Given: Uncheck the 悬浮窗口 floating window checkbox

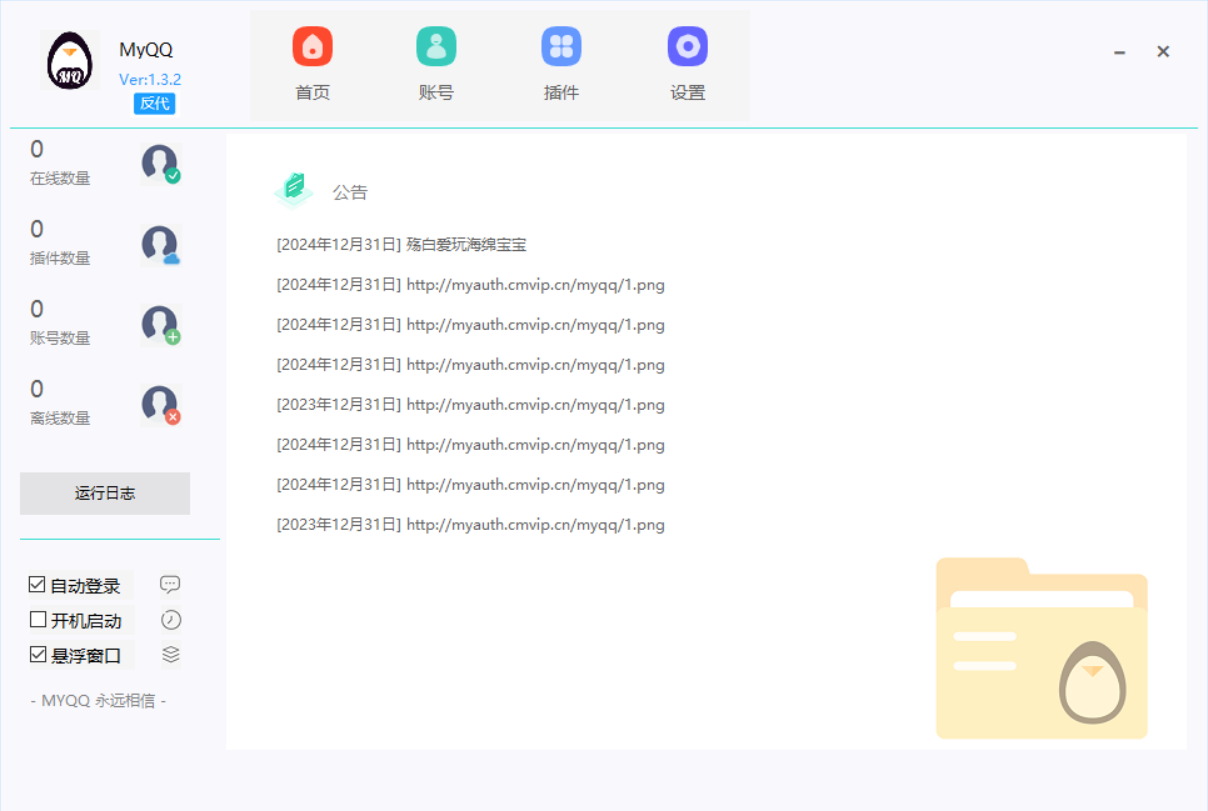Looking at the screenshot, I should (x=38, y=655).
